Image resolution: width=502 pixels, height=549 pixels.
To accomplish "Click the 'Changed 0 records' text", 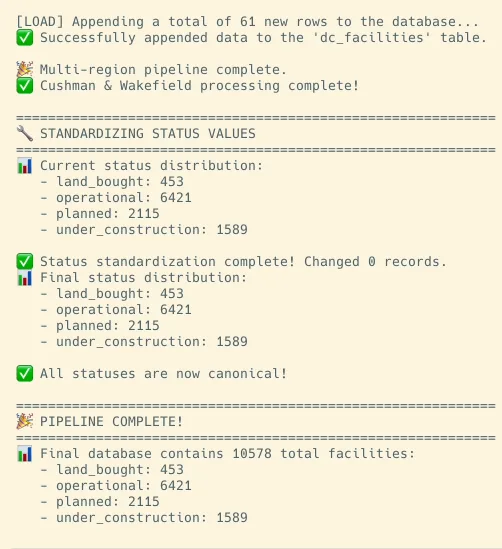I will pos(371,262).
